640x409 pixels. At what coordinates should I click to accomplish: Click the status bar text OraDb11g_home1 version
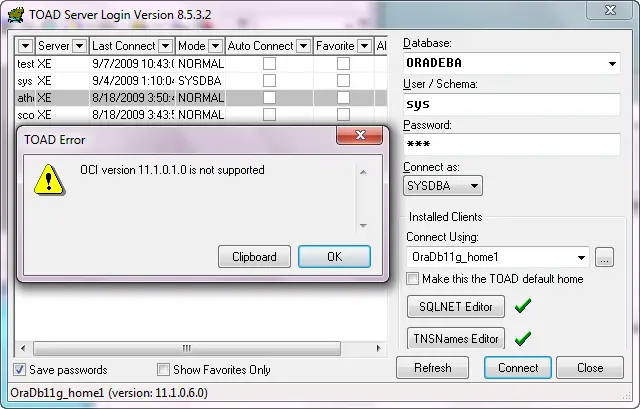coord(109,393)
